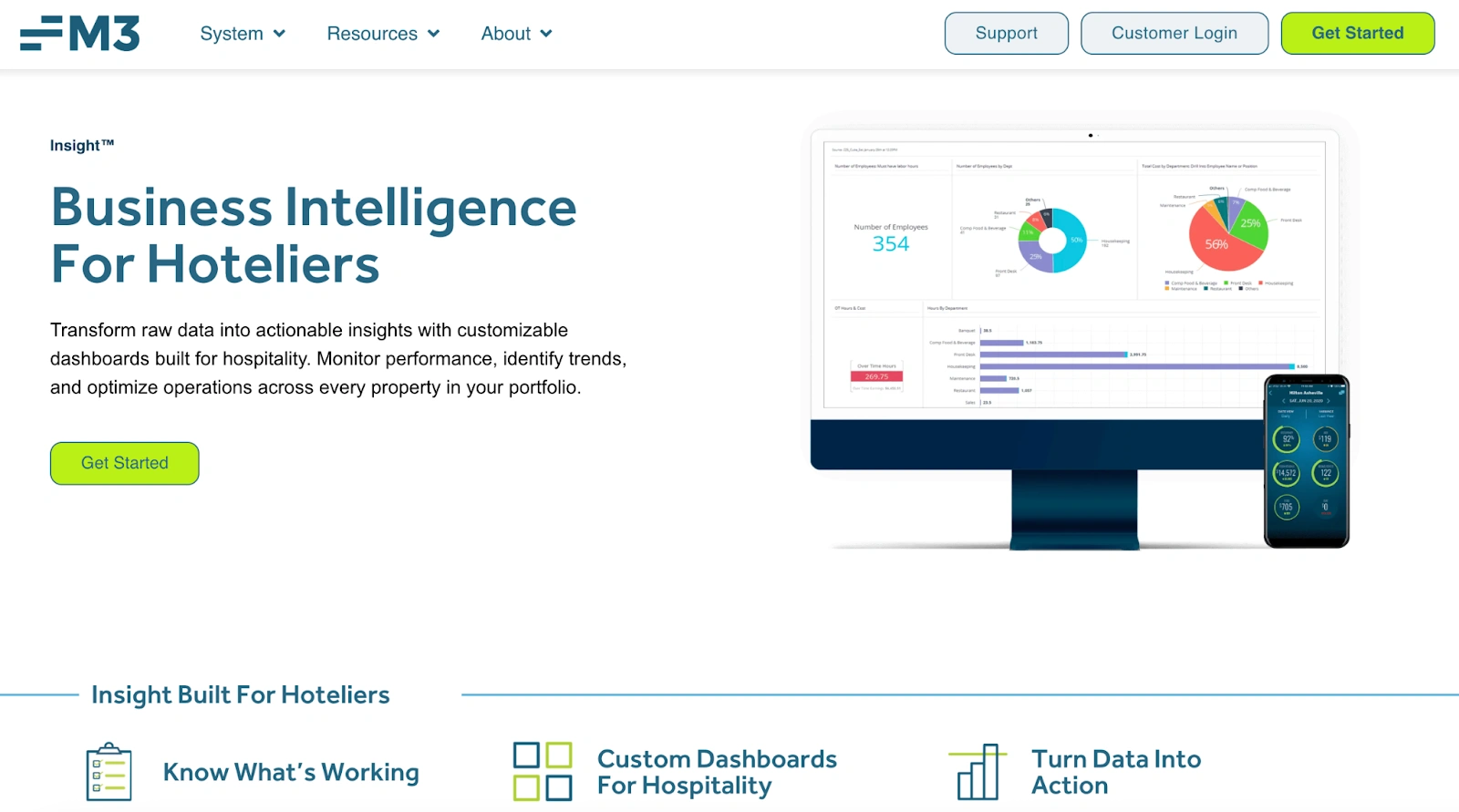
Task: Click Get Started below the hero text
Action: point(125,463)
